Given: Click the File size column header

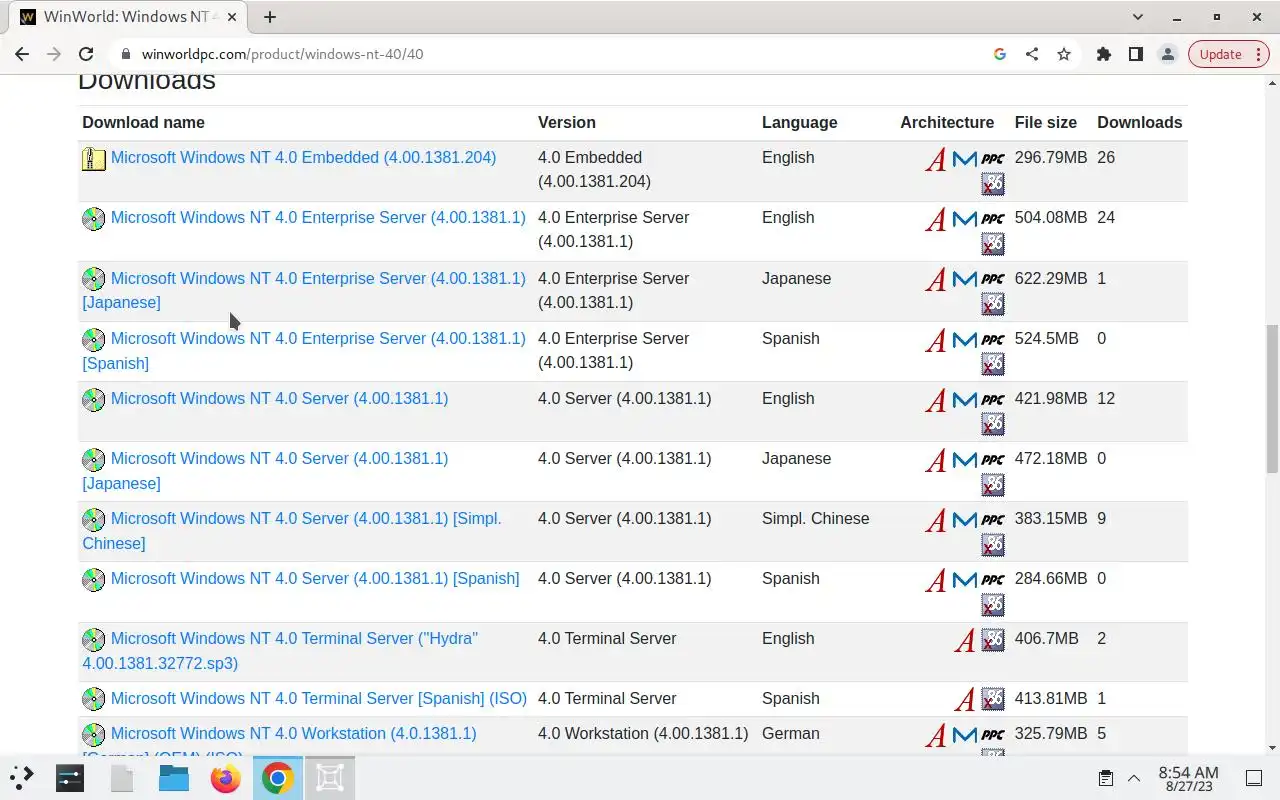Looking at the screenshot, I should point(1046,122).
